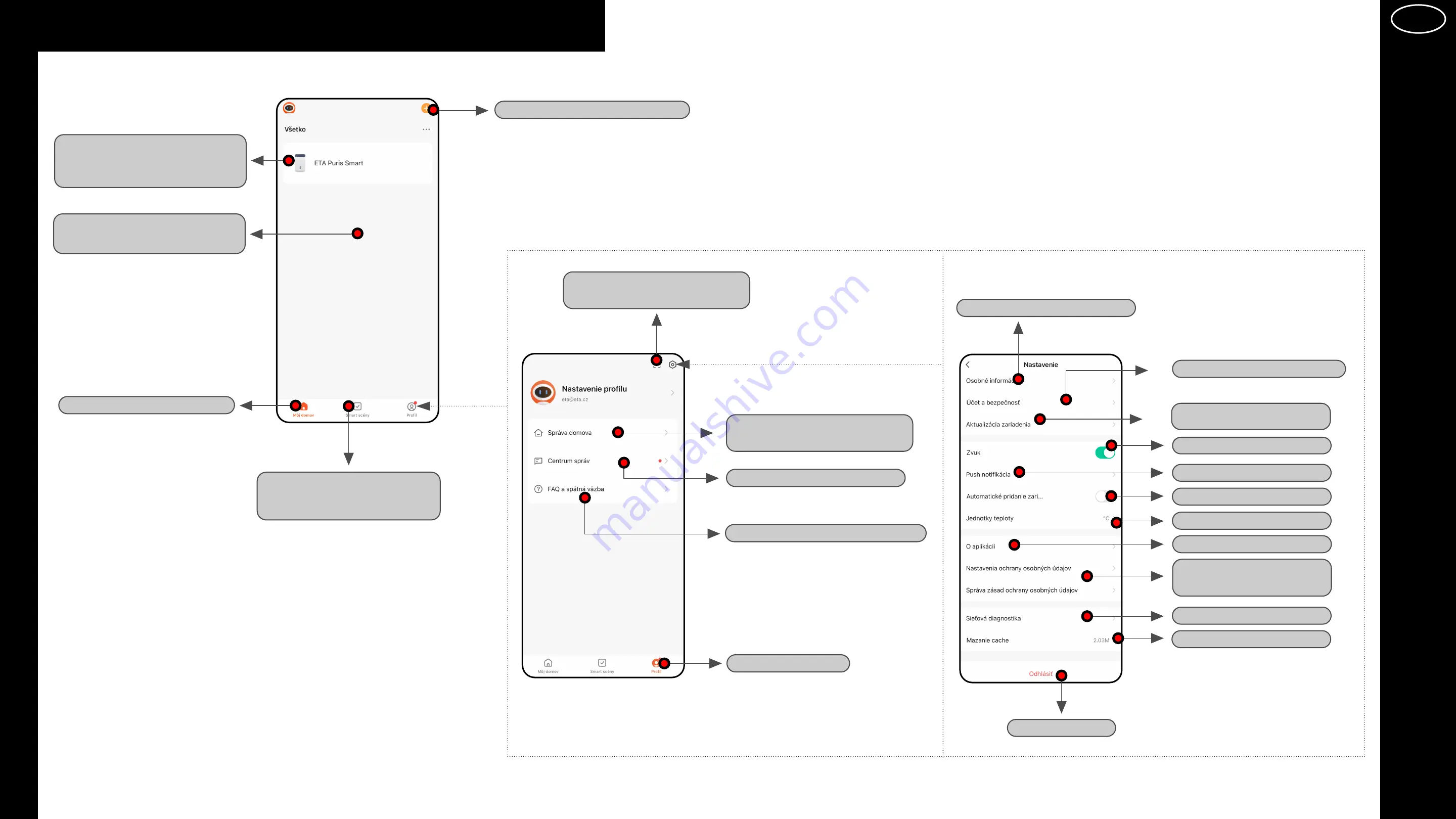Click the Správa domova navigation icon
1456x819 pixels.
click(x=538, y=432)
